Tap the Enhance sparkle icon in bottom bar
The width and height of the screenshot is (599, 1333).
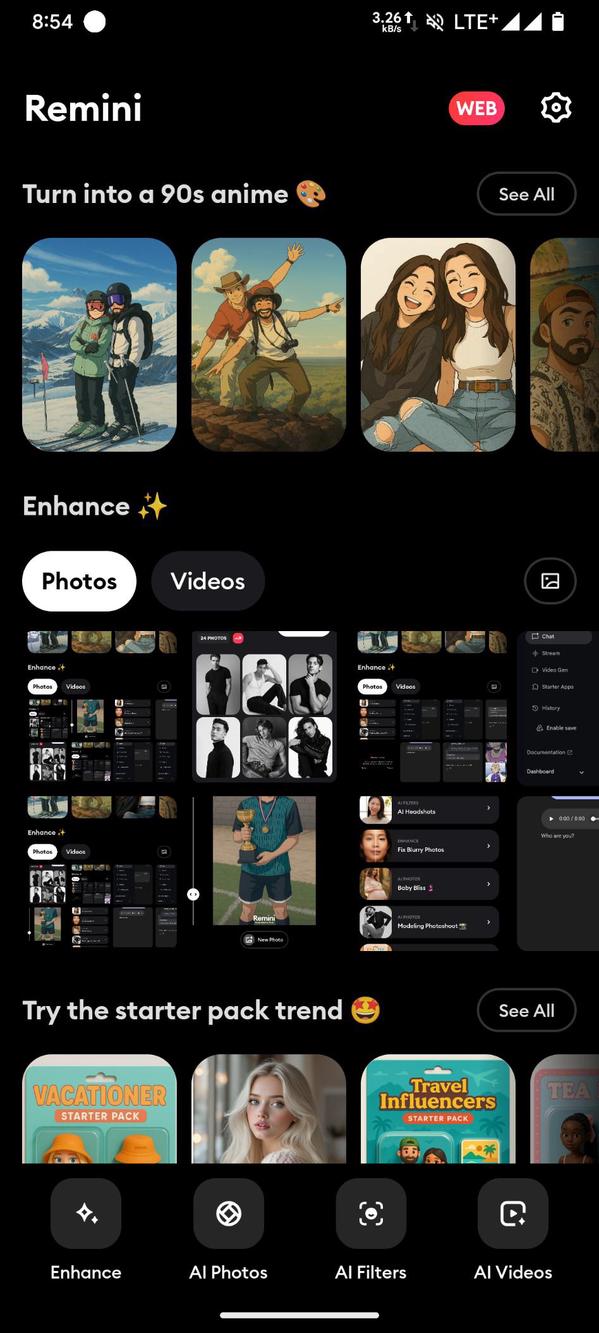86,1214
